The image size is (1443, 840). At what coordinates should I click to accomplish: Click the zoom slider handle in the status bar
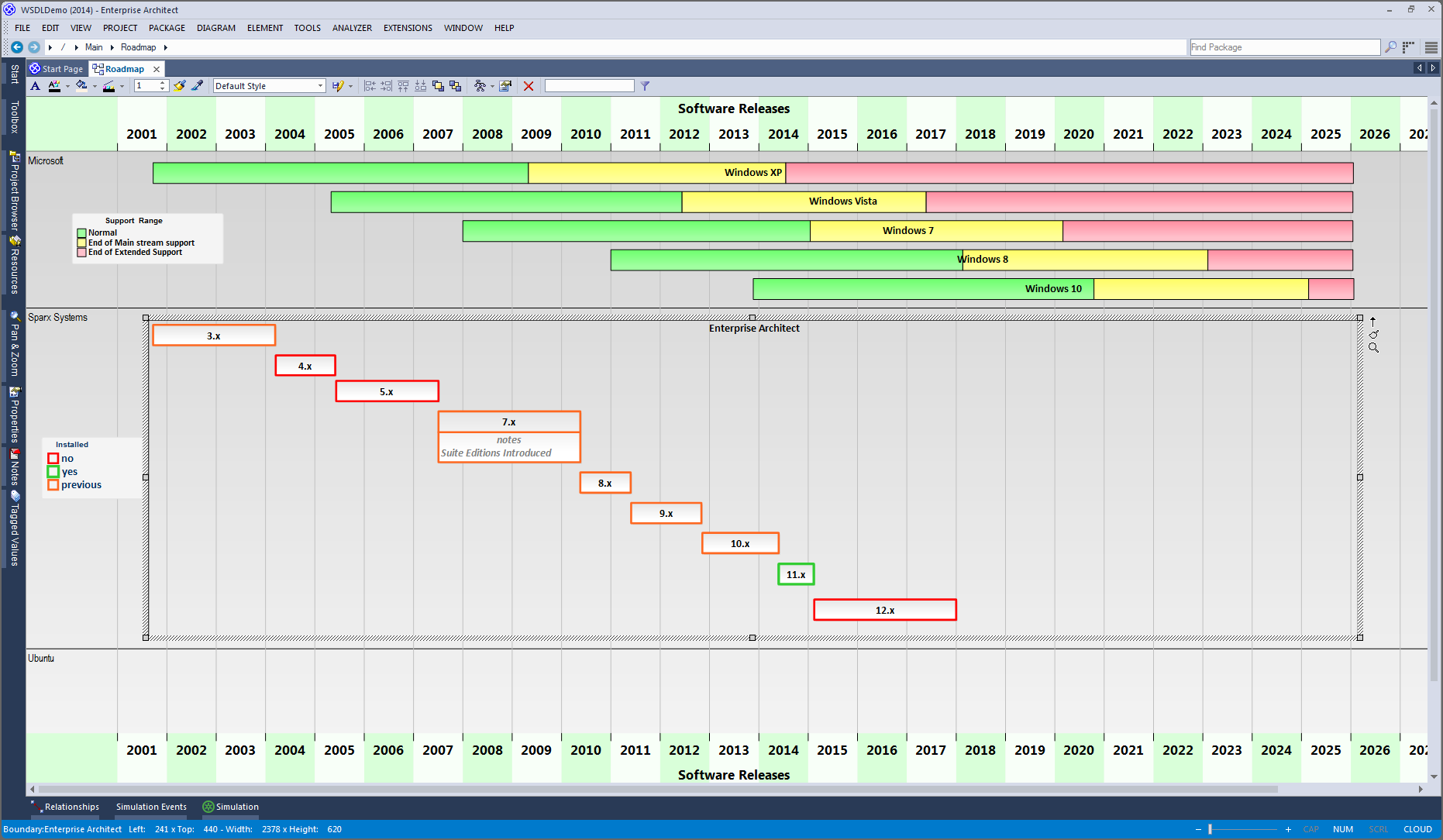point(1210,829)
